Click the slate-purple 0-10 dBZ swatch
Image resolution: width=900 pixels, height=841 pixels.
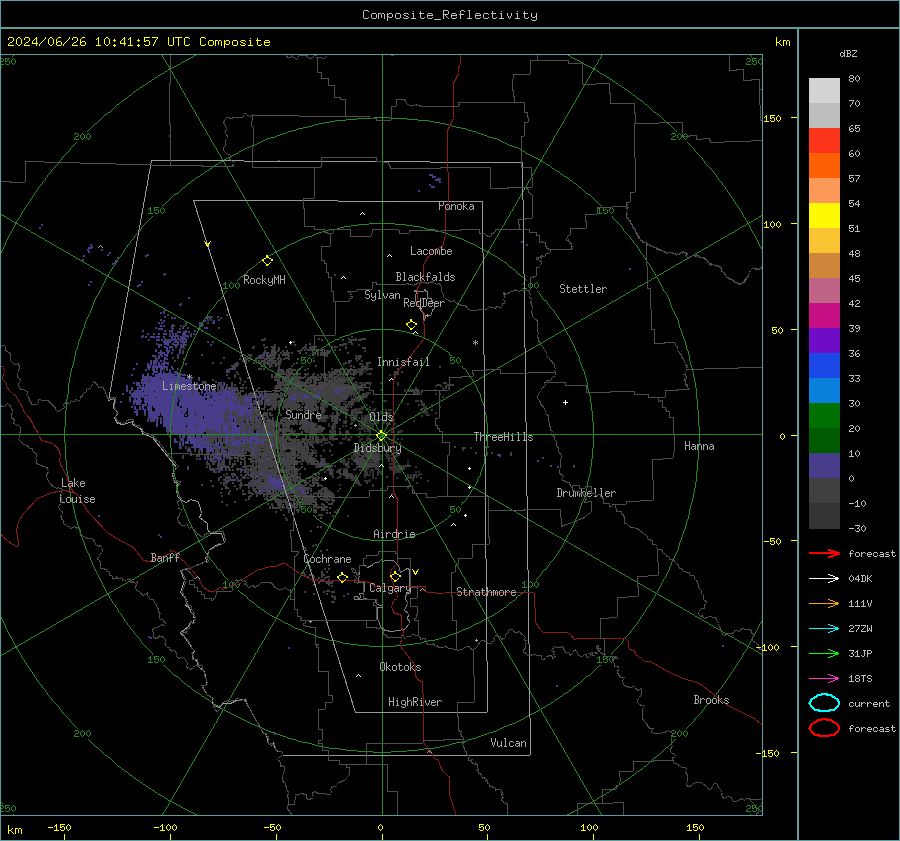pyautogui.click(x=824, y=465)
